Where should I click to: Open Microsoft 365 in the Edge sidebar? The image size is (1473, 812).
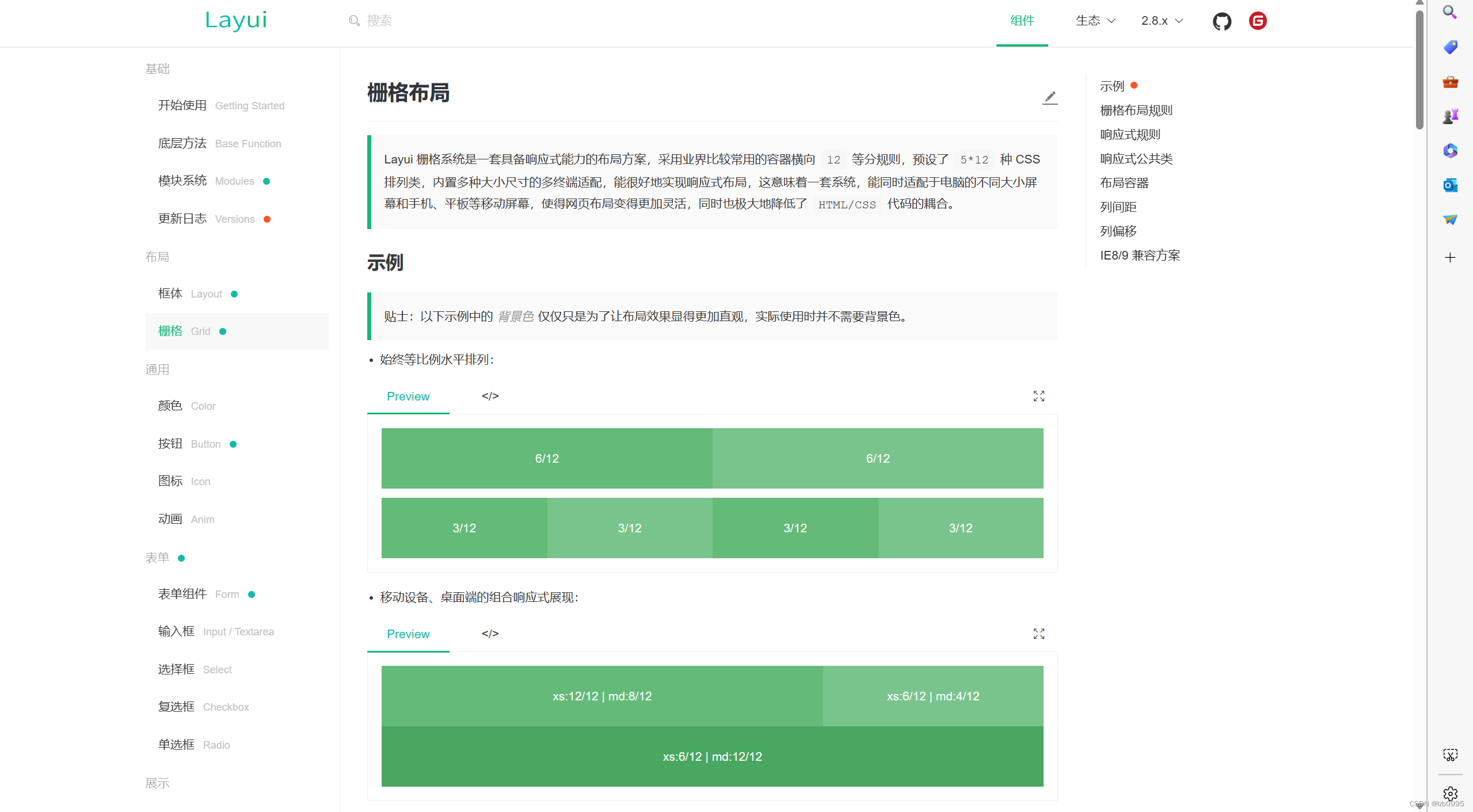click(1450, 150)
